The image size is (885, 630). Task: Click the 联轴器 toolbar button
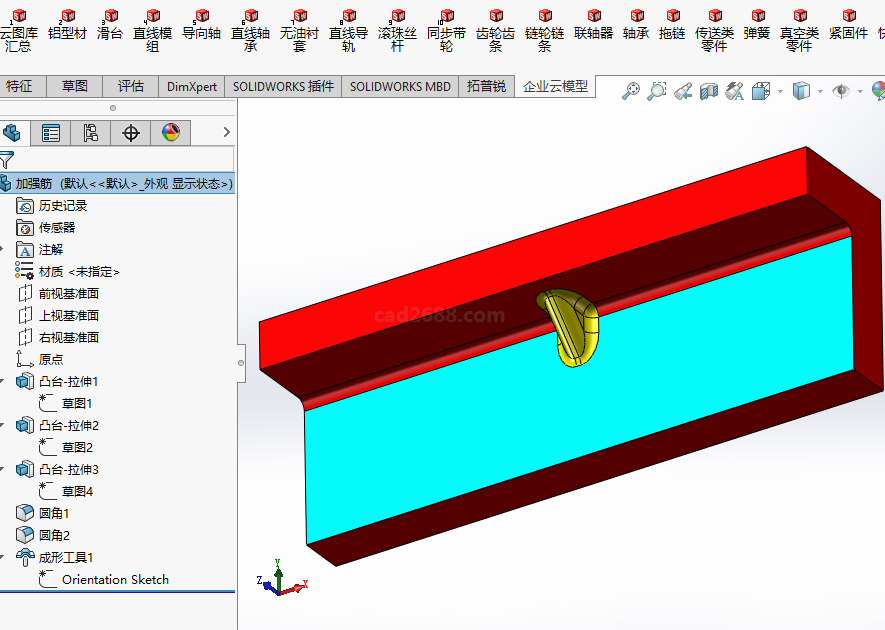point(593,32)
